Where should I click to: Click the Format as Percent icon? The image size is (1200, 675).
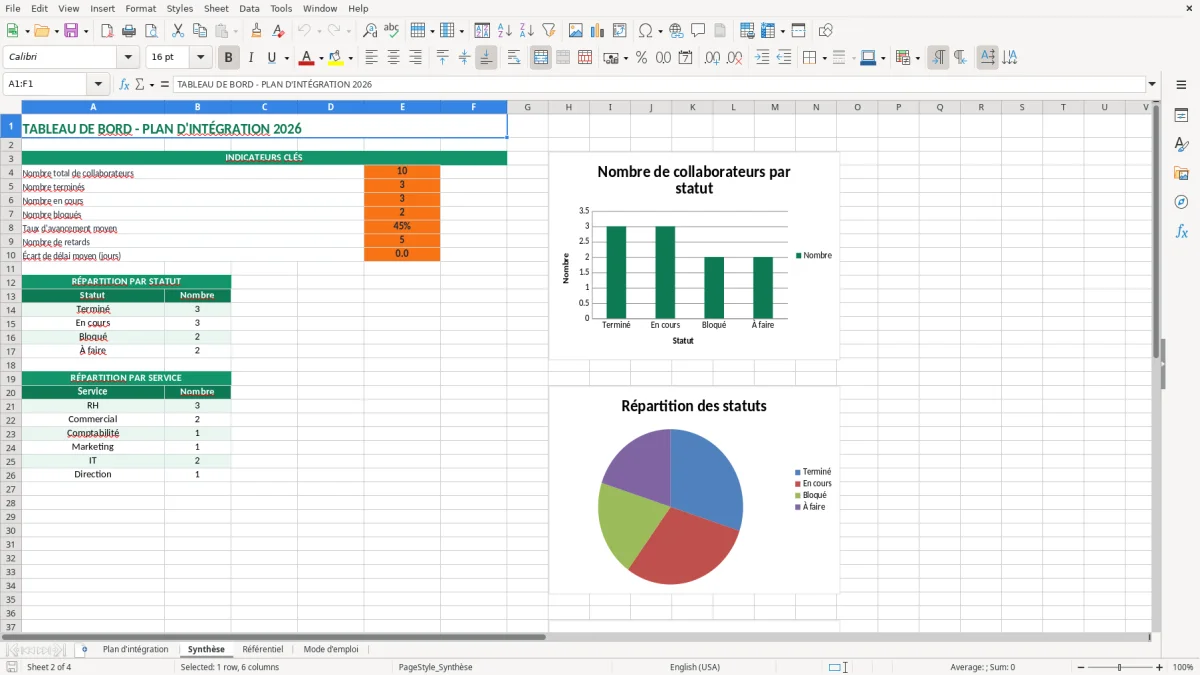[x=641, y=58]
